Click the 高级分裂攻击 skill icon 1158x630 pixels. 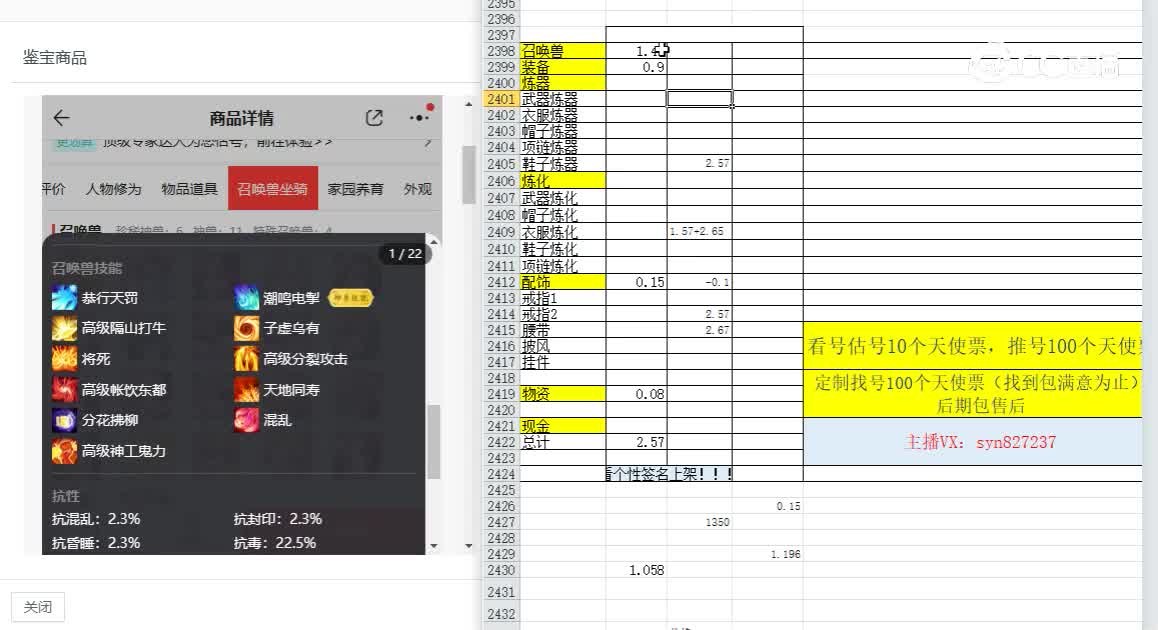248,358
